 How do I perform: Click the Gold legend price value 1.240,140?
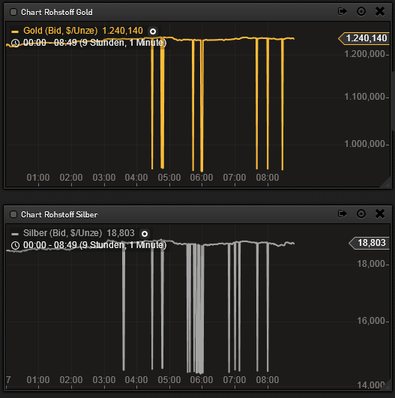[123, 31]
